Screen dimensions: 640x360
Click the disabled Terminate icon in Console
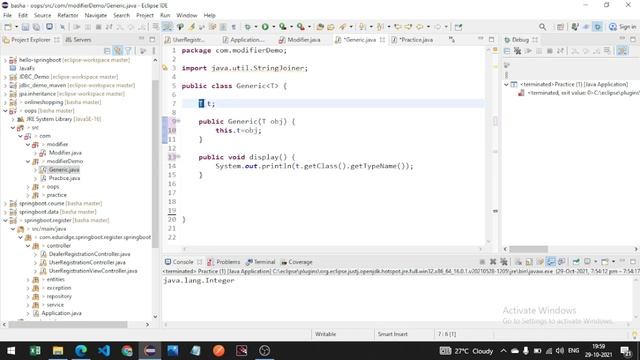(x=482, y=262)
